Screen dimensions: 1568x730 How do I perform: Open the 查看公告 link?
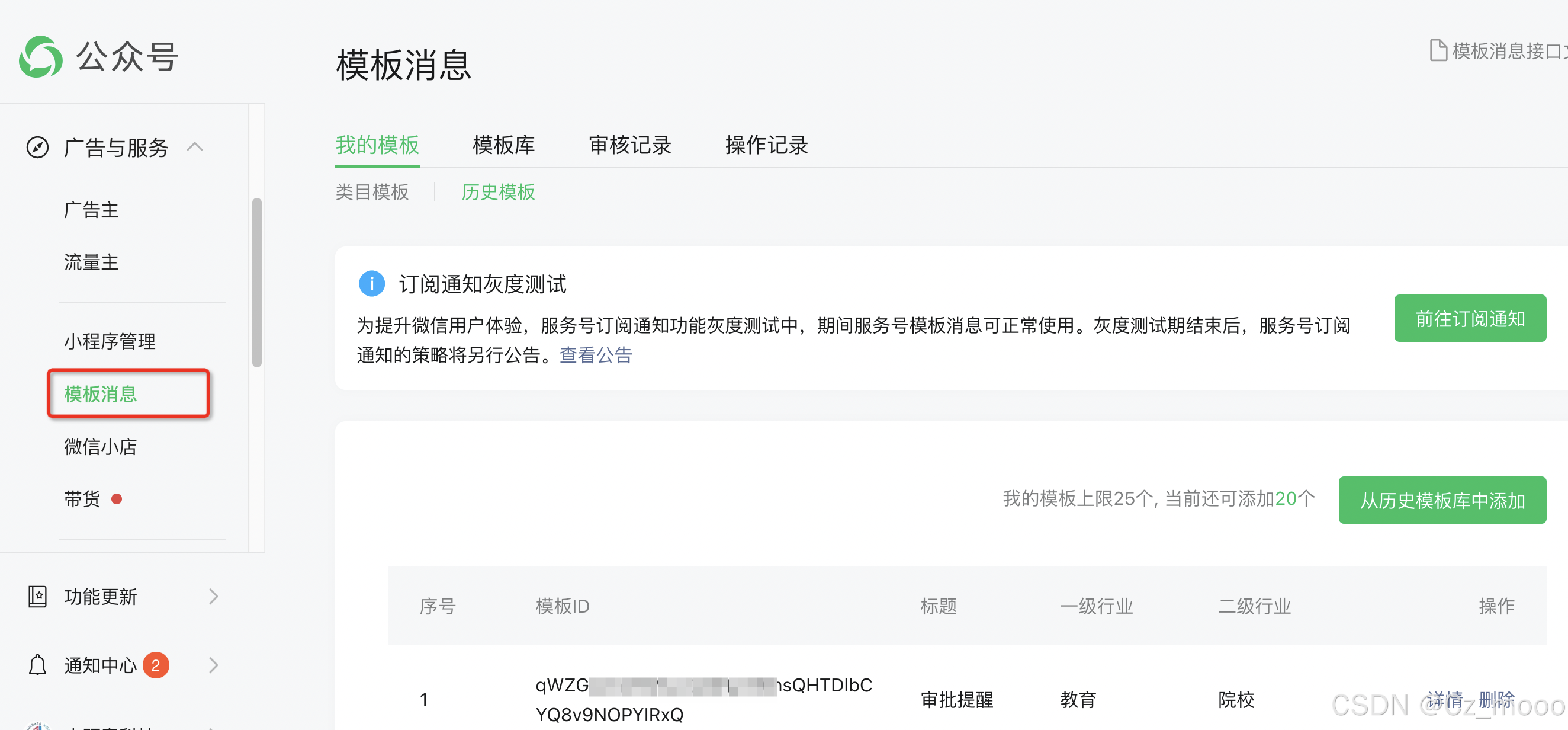tap(595, 355)
